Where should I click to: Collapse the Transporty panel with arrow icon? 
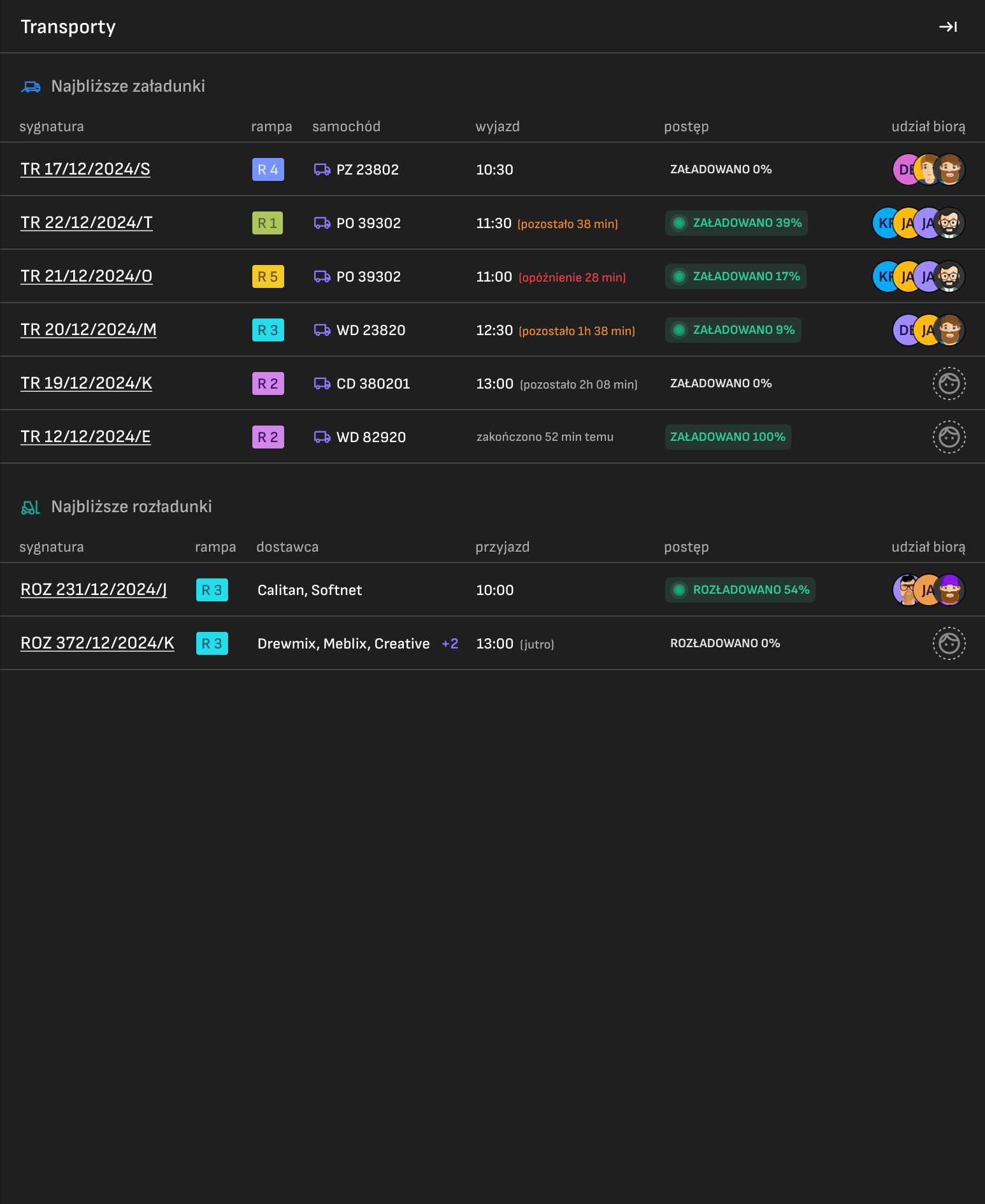pos(948,27)
